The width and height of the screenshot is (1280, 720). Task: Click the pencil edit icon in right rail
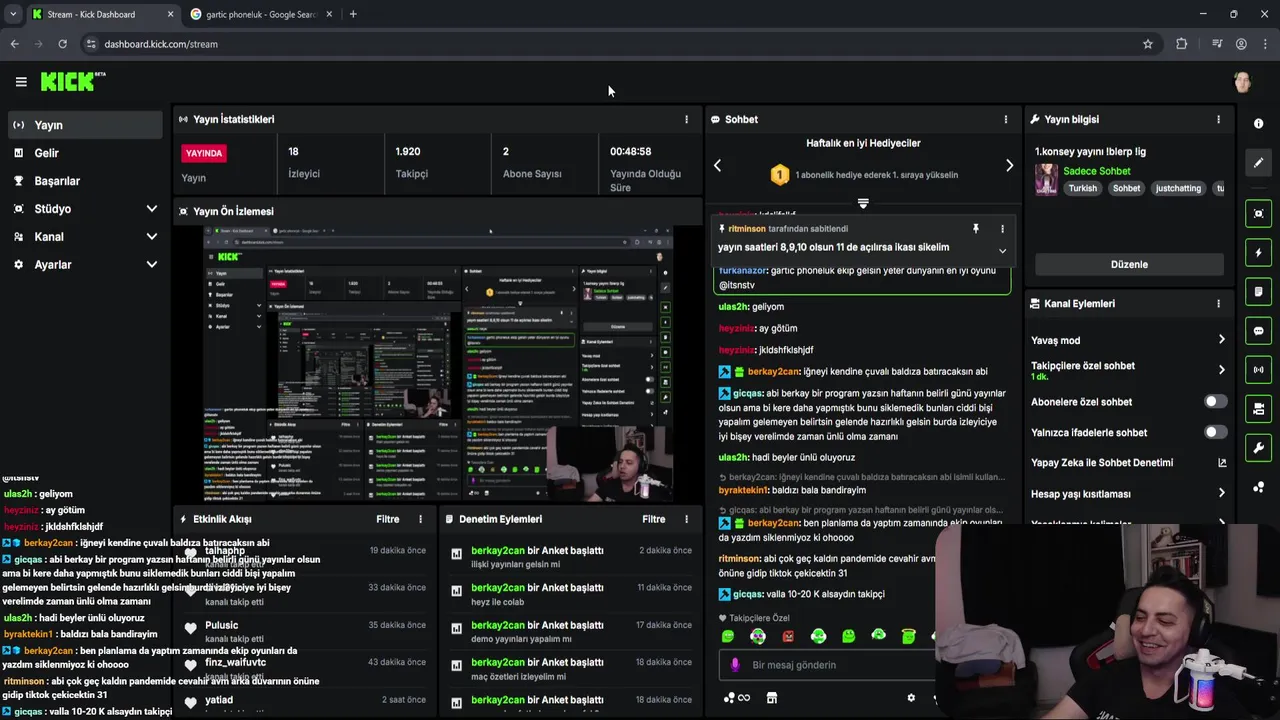coord(1258,162)
